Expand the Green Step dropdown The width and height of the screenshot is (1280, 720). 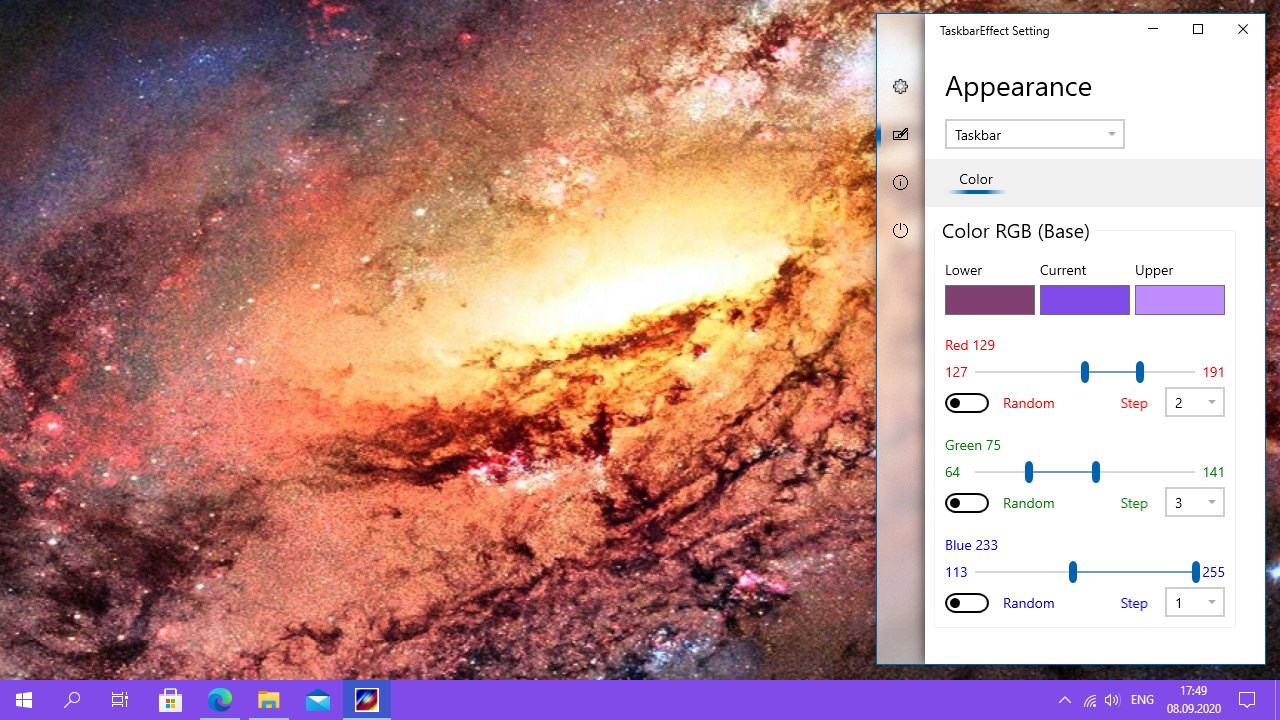1195,503
